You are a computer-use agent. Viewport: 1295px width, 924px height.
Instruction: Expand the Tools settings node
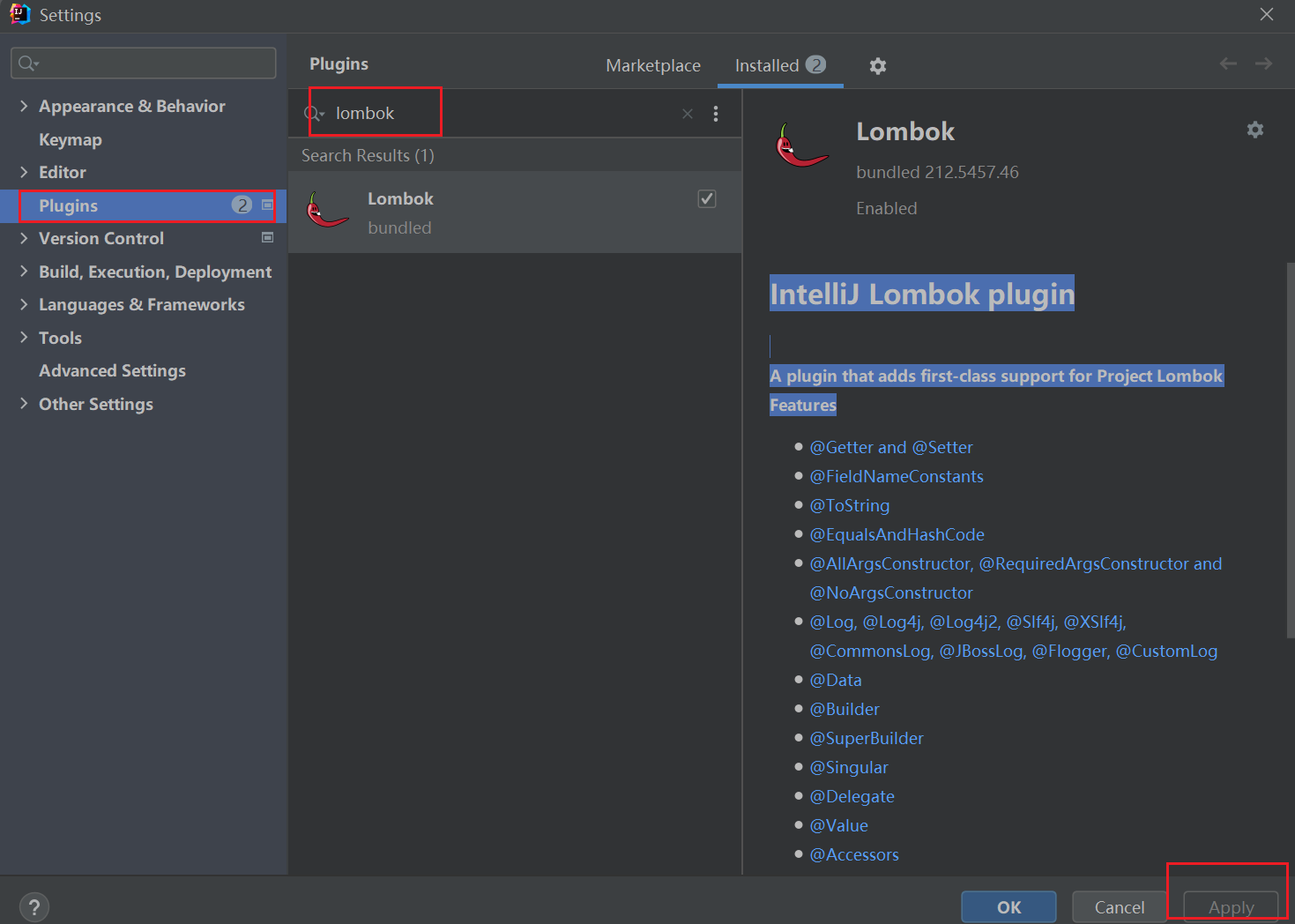coord(24,338)
